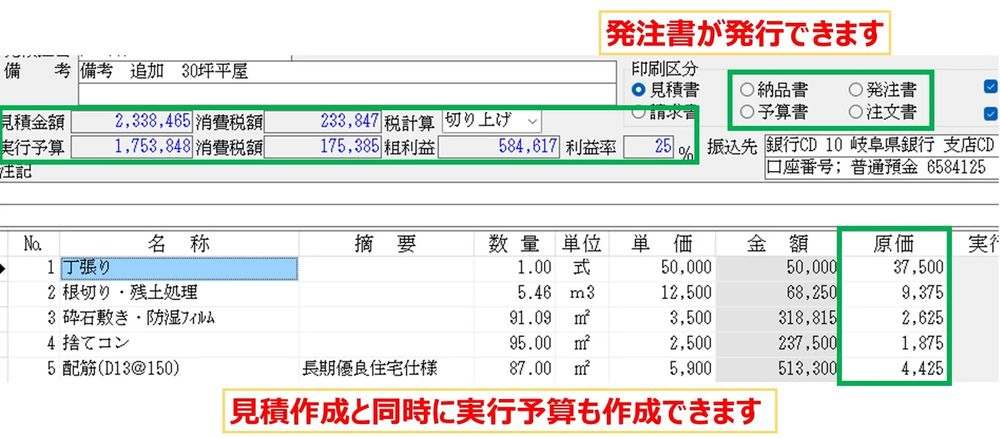
Task: Click the 金額 column header
Action: click(x=777, y=244)
